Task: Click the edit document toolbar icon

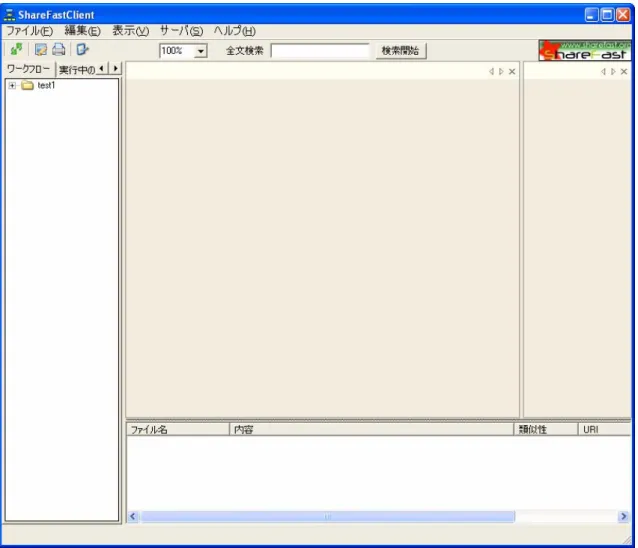Action: tap(40, 50)
